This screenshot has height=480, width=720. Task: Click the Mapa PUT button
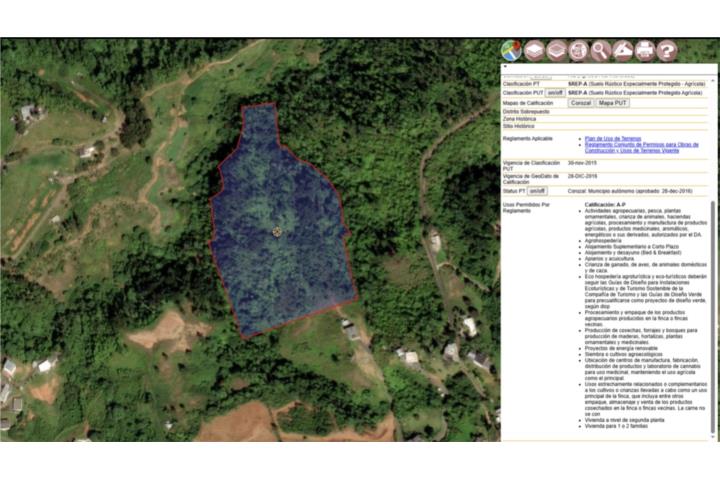(x=613, y=103)
